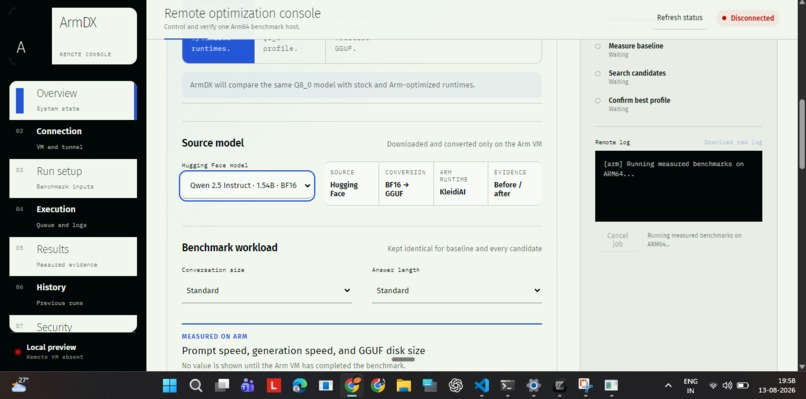Click the Download raw log link
The image size is (806, 399).
coord(733,142)
